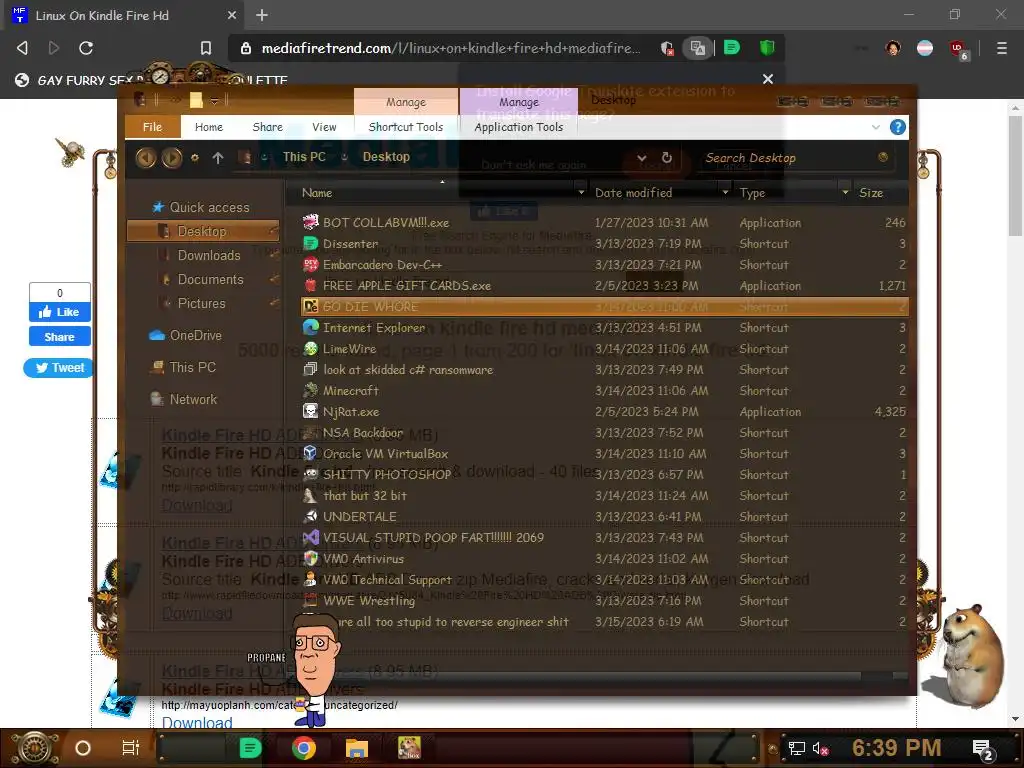Viewport: 1024px width, 768px height.
Task: Open the File tab in Explorer ribbon
Action: pyautogui.click(x=152, y=127)
